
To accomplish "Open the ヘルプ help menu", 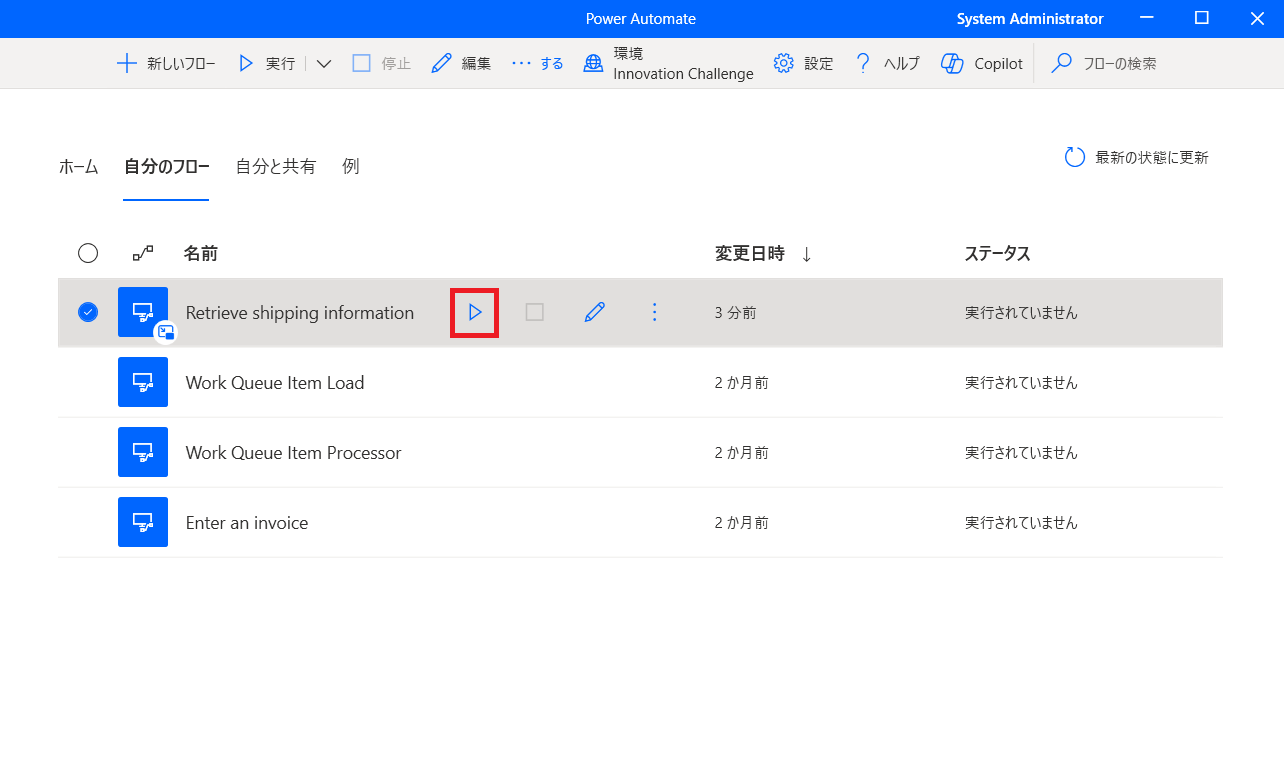I will click(886, 63).
